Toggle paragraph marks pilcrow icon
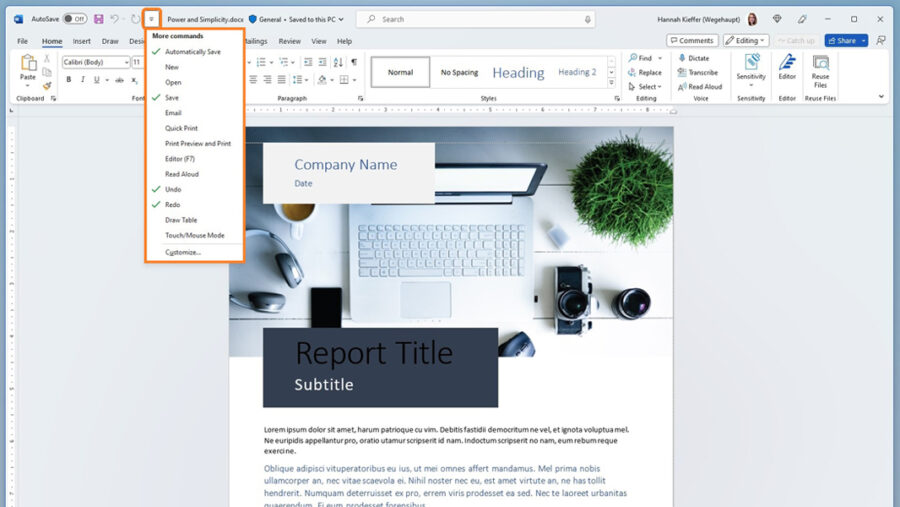The width and height of the screenshot is (900, 507). tap(354, 62)
